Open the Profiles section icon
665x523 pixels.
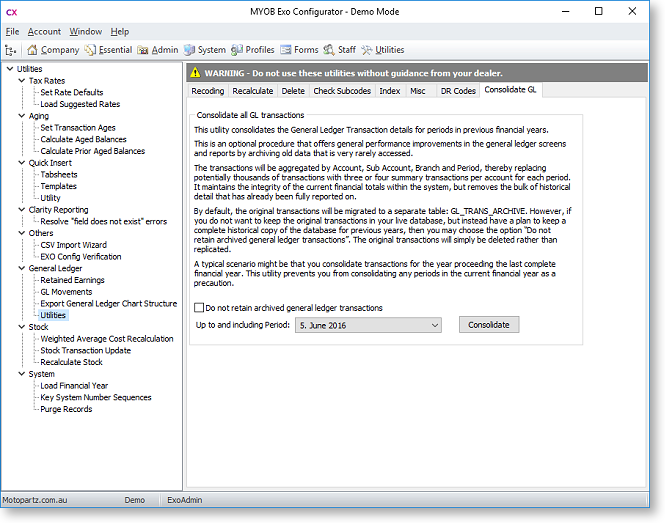coord(237,50)
